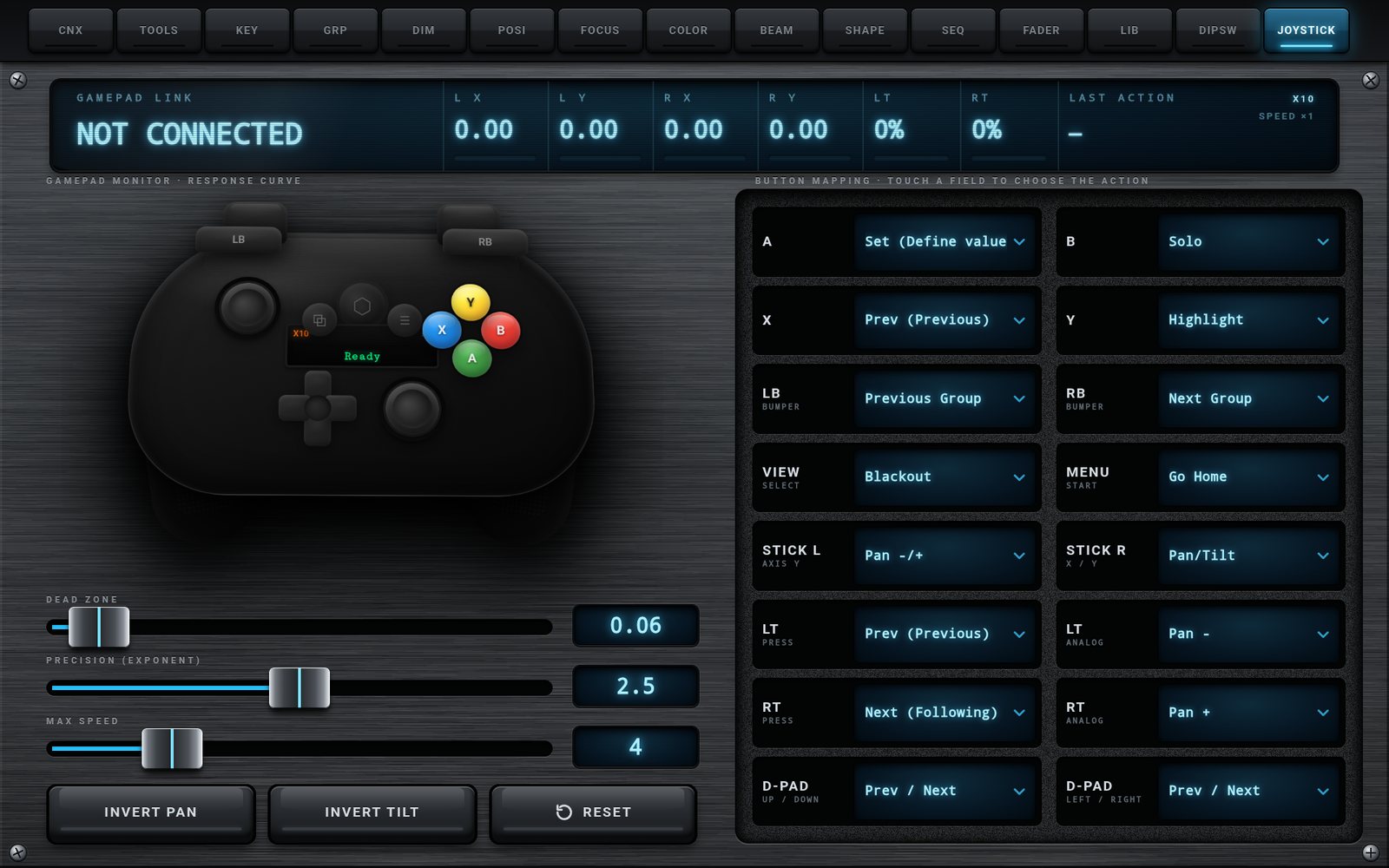This screenshot has width=1389, height=868.
Task: Click the Max Speed slider handle
Action: (x=172, y=748)
